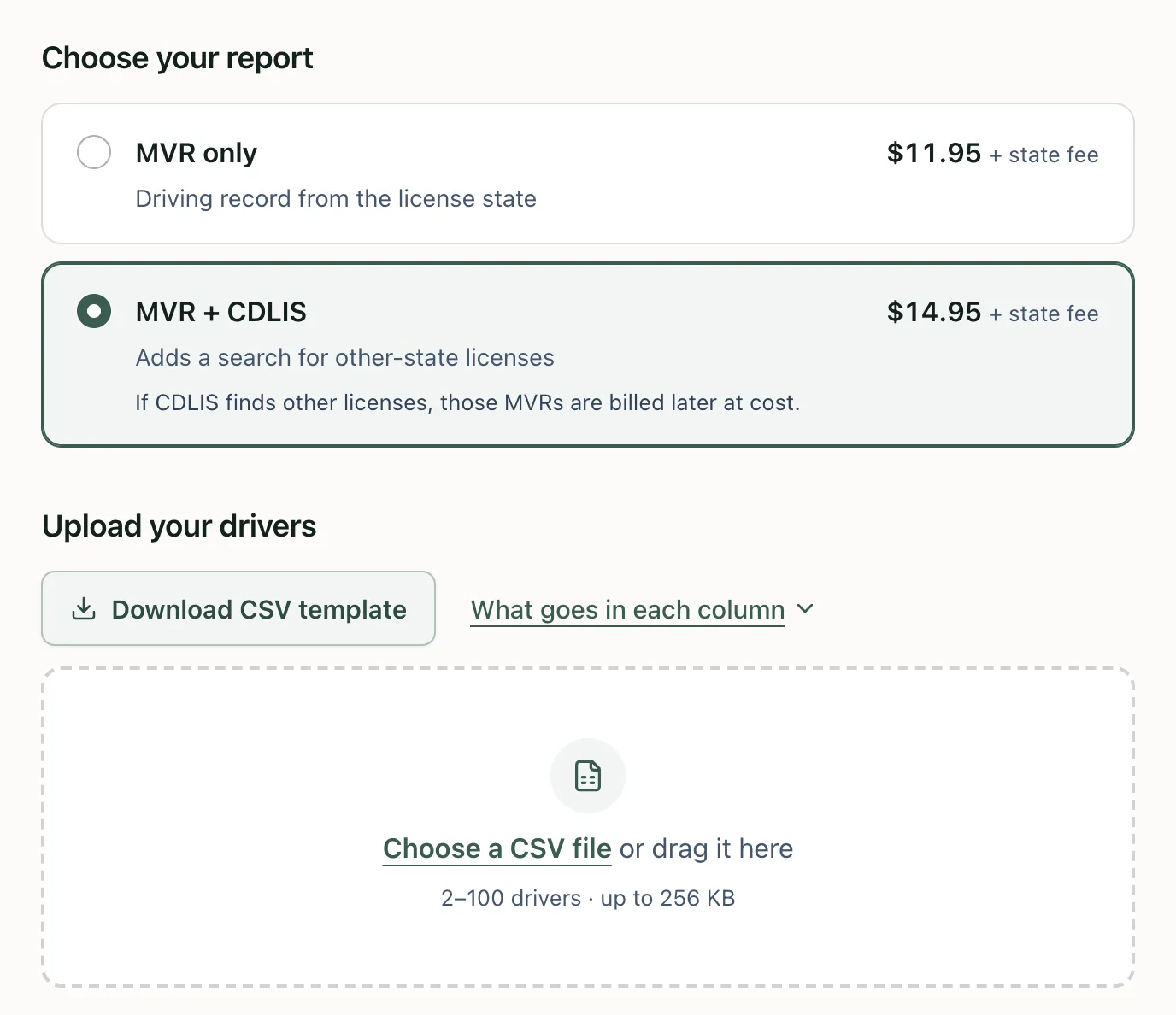This screenshot has width=1176, height=1015.
Task: Click the Choose a CSV file link
Action: click(x=497, y=848)
